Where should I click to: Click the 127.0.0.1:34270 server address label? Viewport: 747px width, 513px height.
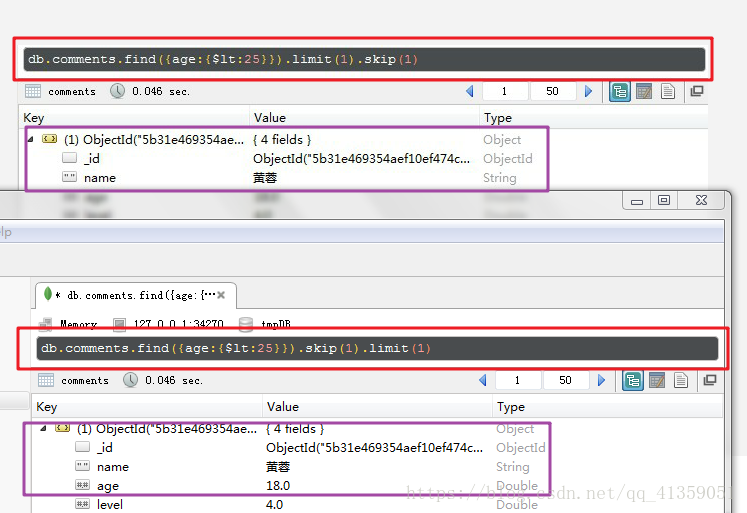point(179,324)
